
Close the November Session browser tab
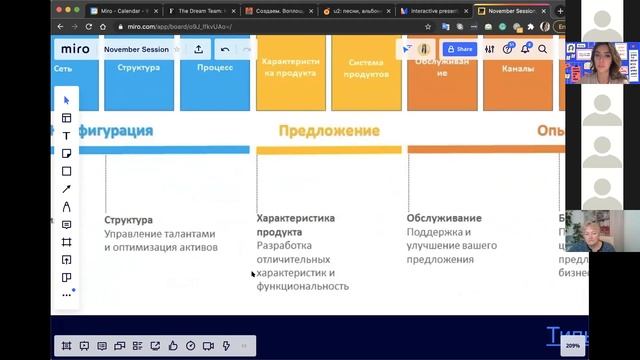544,11
